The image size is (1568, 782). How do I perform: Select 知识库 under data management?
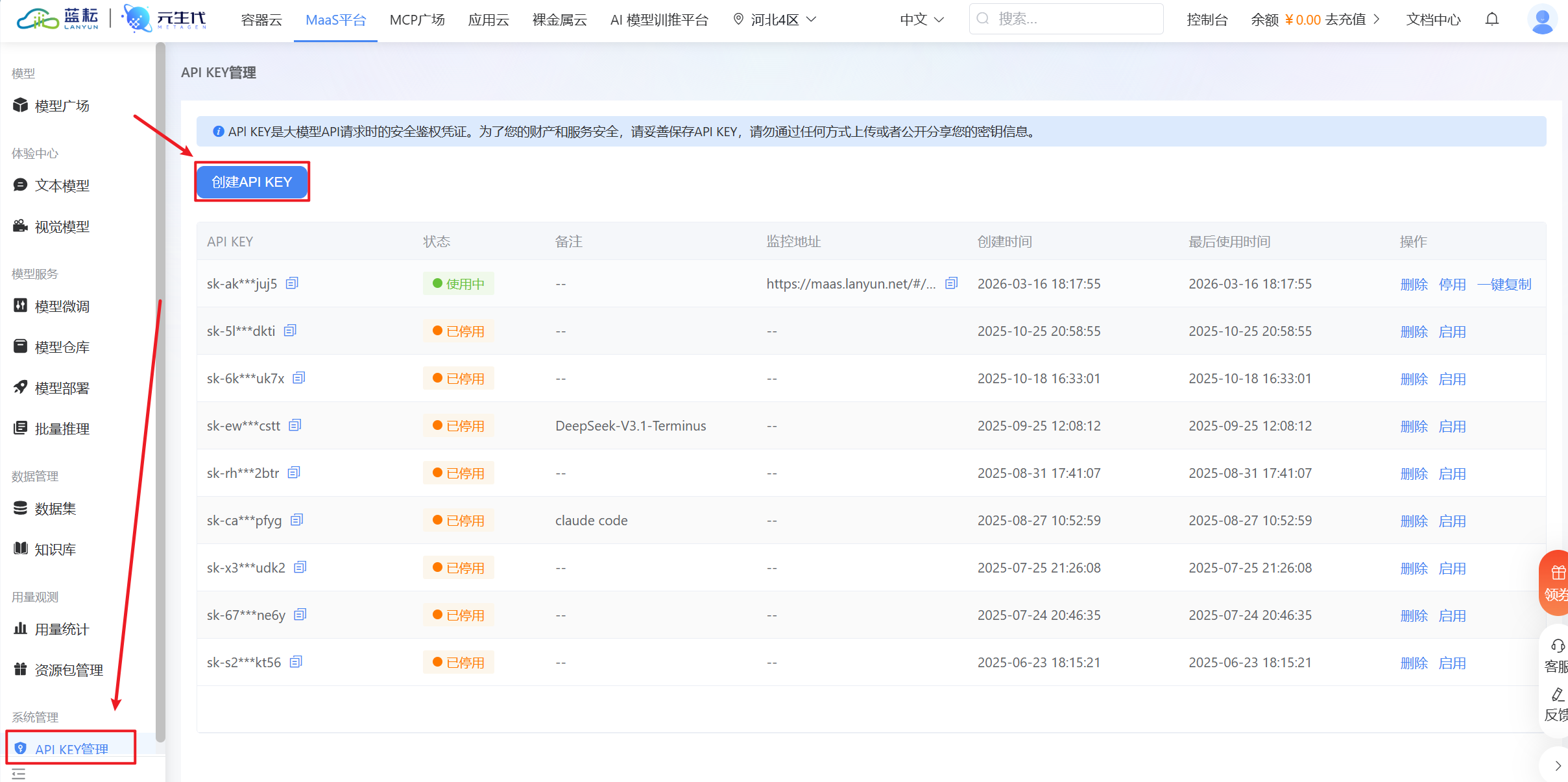(x=55, y=549)
